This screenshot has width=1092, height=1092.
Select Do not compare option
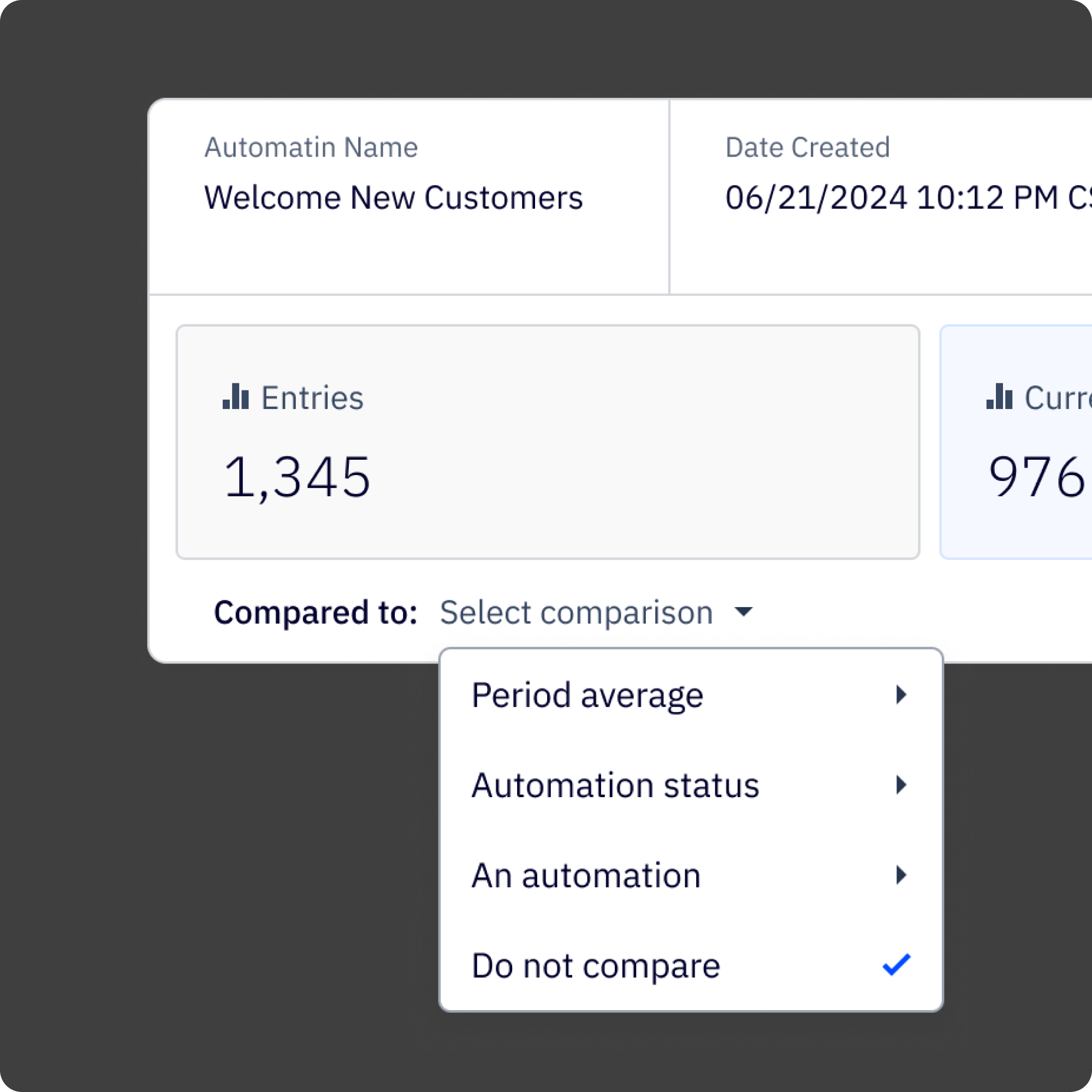pyautogui.click(x=596, y=965)
